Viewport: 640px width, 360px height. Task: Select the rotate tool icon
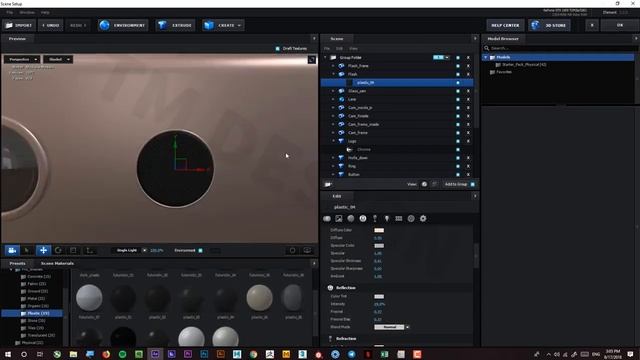pos(58,250)
